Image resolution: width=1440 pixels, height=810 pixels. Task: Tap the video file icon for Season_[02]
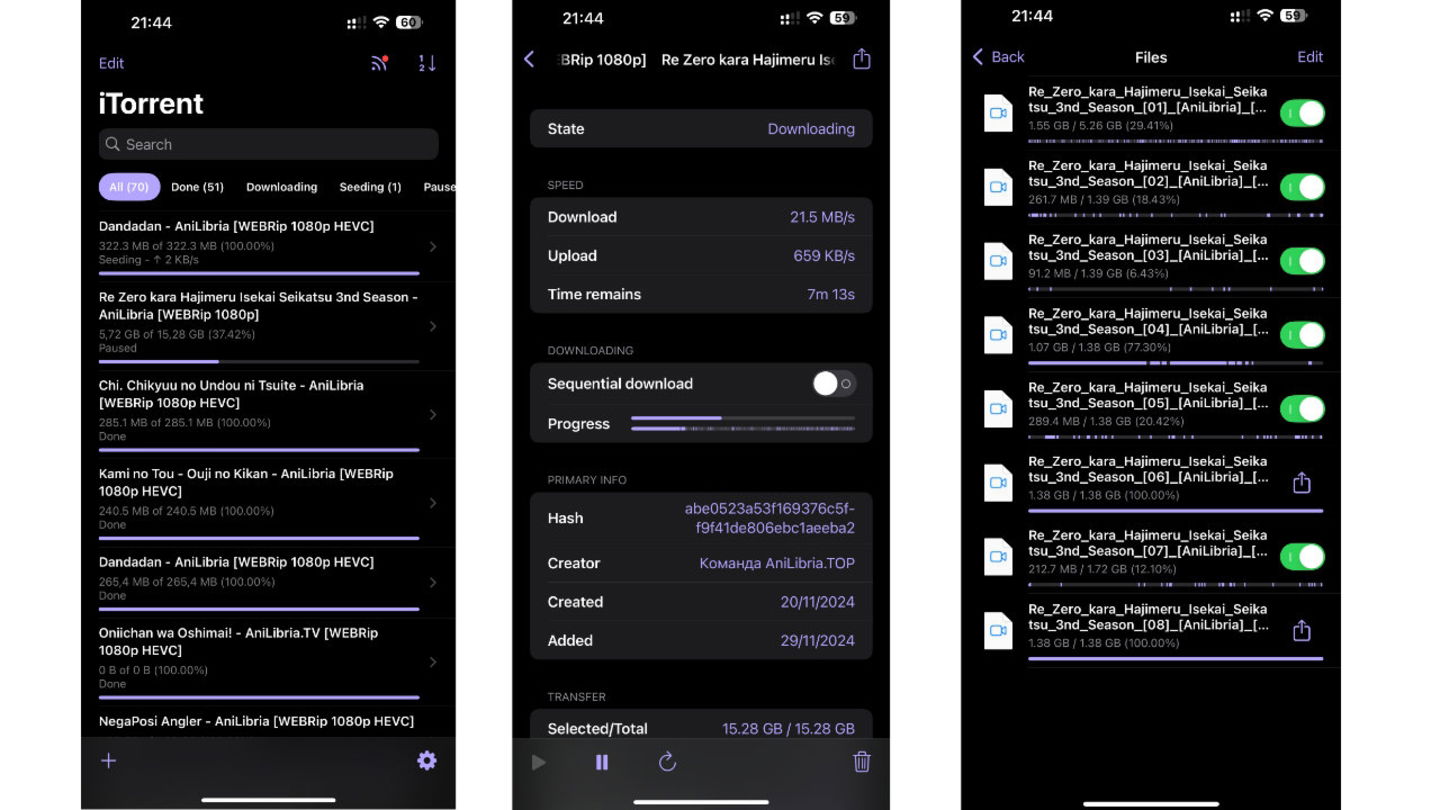click(998, 187)
